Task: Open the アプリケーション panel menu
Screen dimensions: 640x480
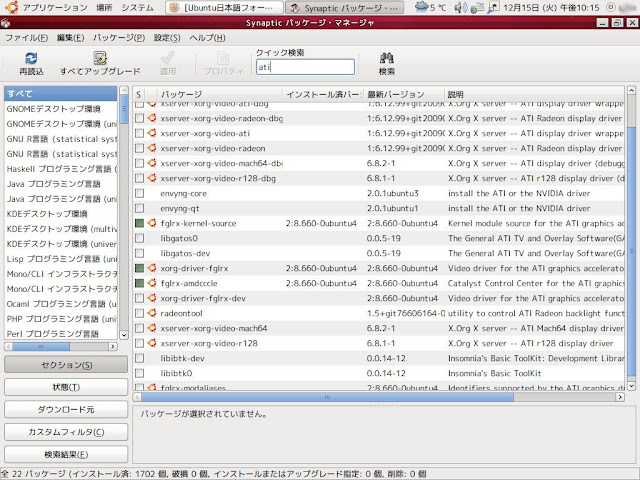Action: [x=55, y=7]
